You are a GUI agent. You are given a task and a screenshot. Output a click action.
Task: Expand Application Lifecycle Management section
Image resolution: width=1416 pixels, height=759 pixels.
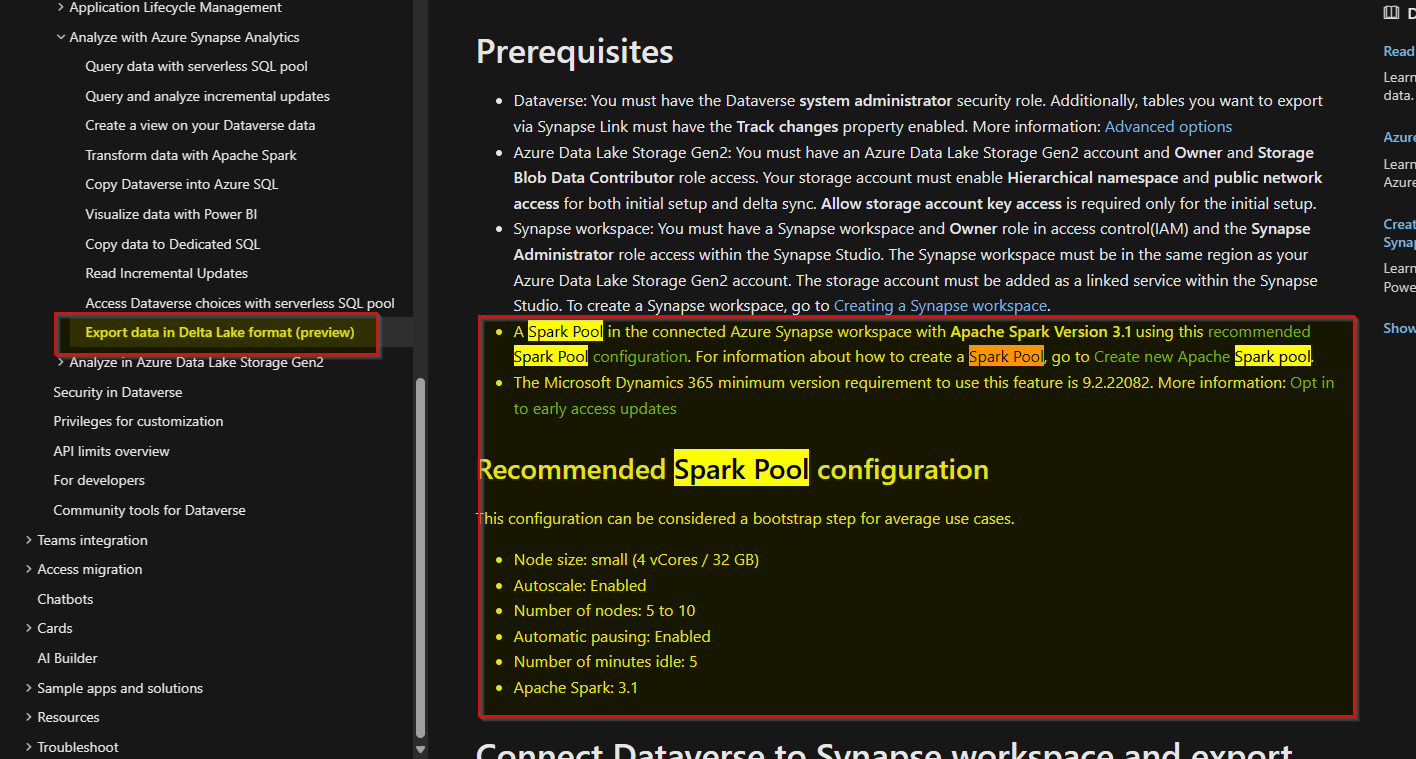(x=61, y=8)
